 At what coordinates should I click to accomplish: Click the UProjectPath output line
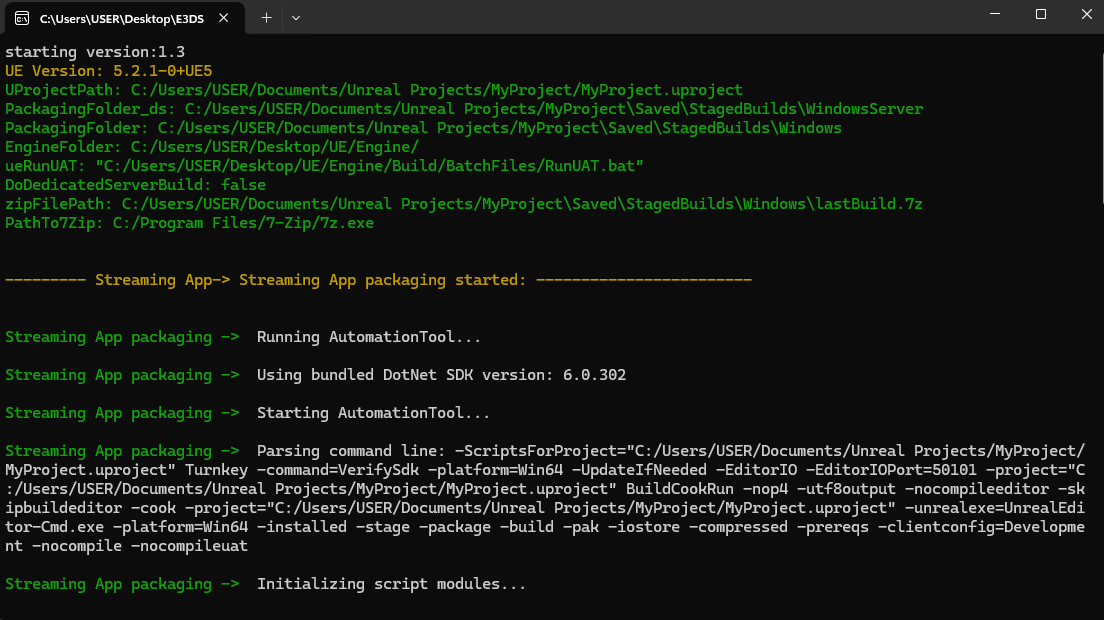click(x=373, y=90)
